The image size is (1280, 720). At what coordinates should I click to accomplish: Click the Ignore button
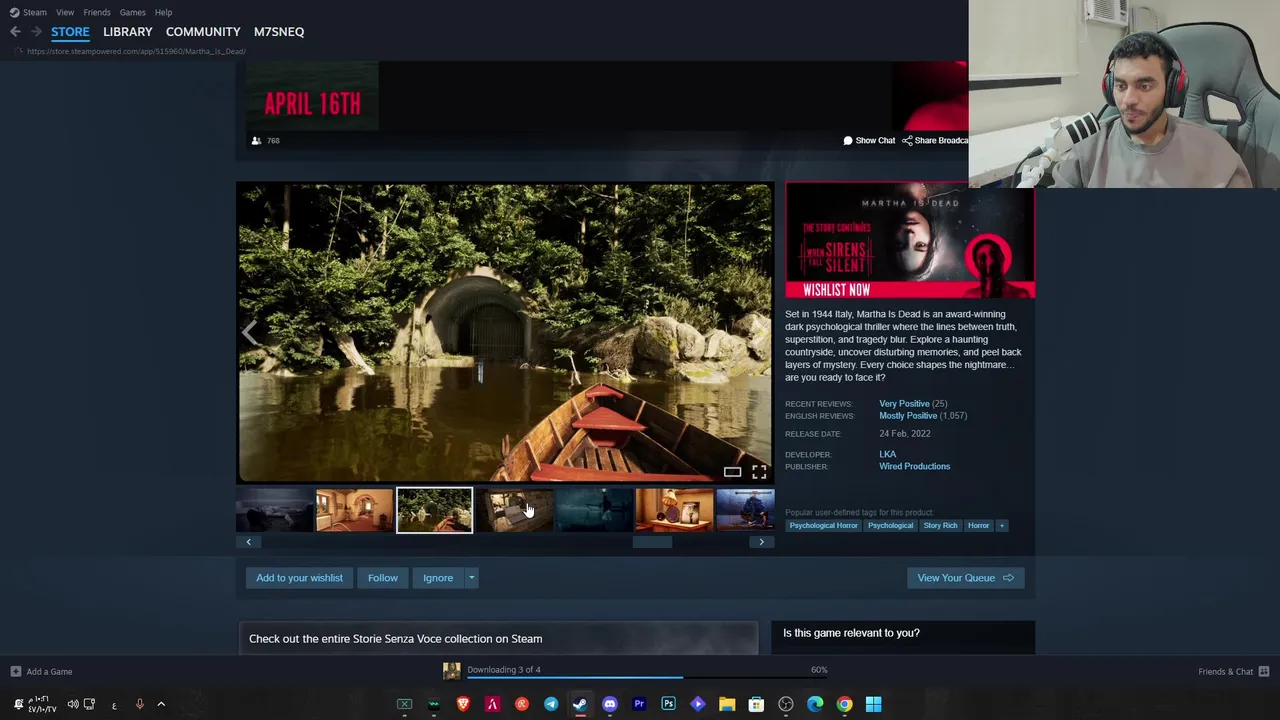click(x=438, y=578)
